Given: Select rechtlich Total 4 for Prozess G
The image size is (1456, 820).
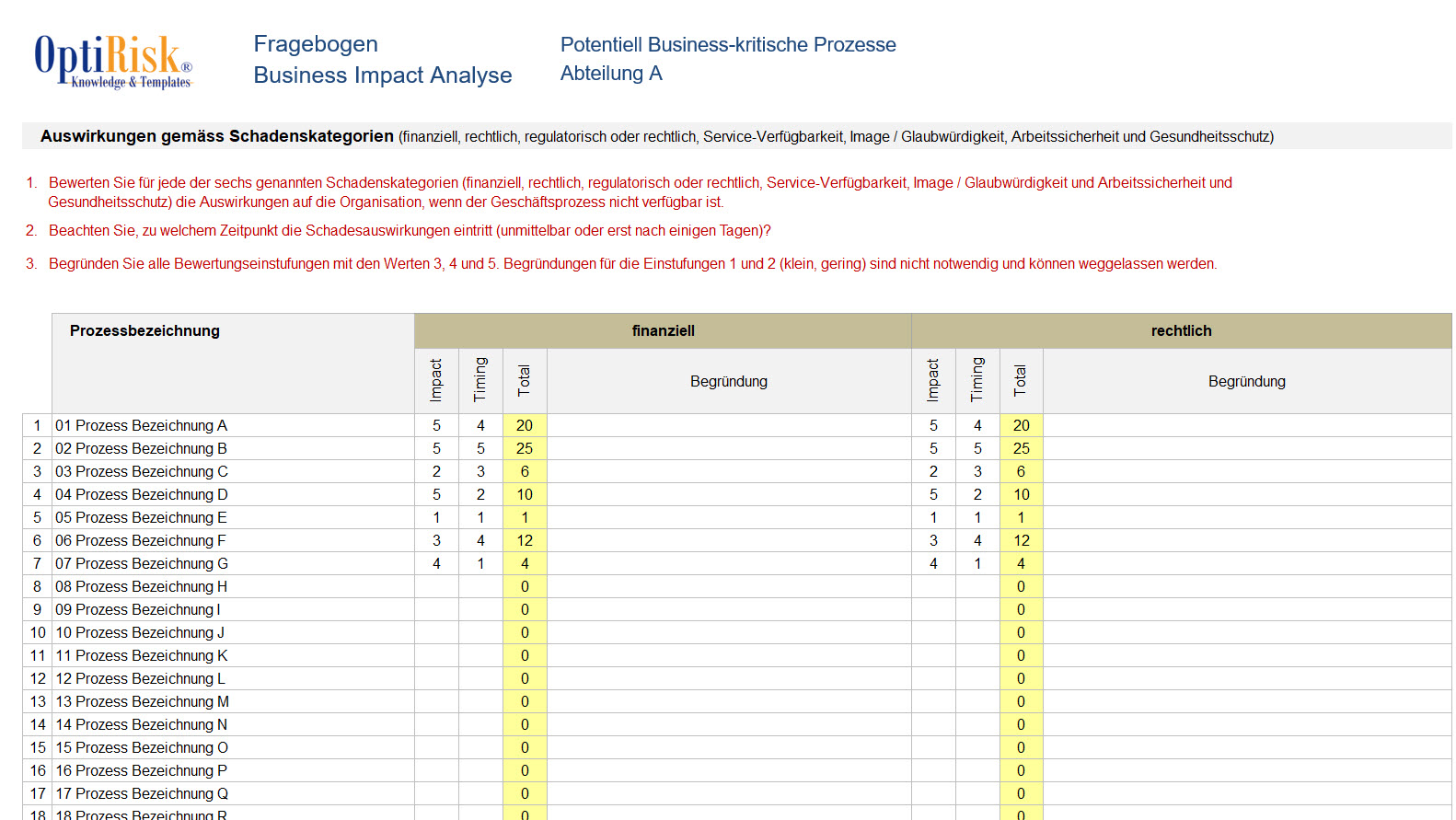Looking at the screenshot, I should pos(1021,563).
